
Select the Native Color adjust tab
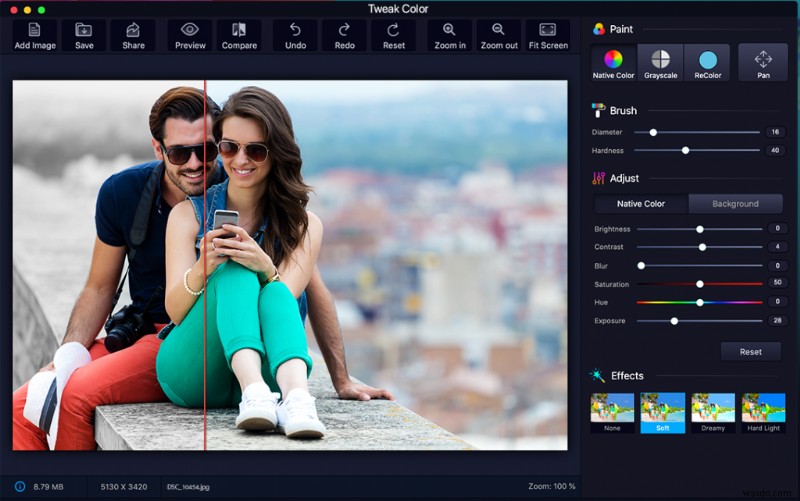(x=641, y=204)
